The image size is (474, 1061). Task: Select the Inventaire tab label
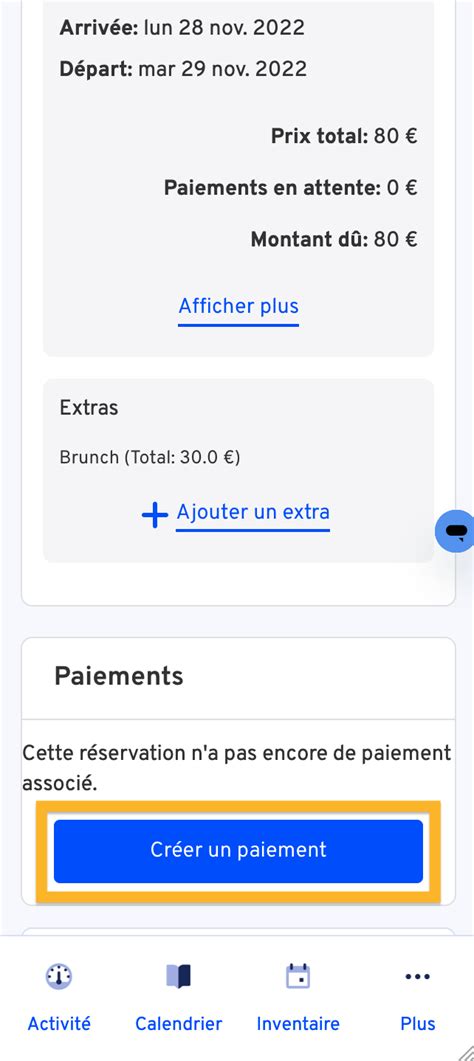[298, 1023]
